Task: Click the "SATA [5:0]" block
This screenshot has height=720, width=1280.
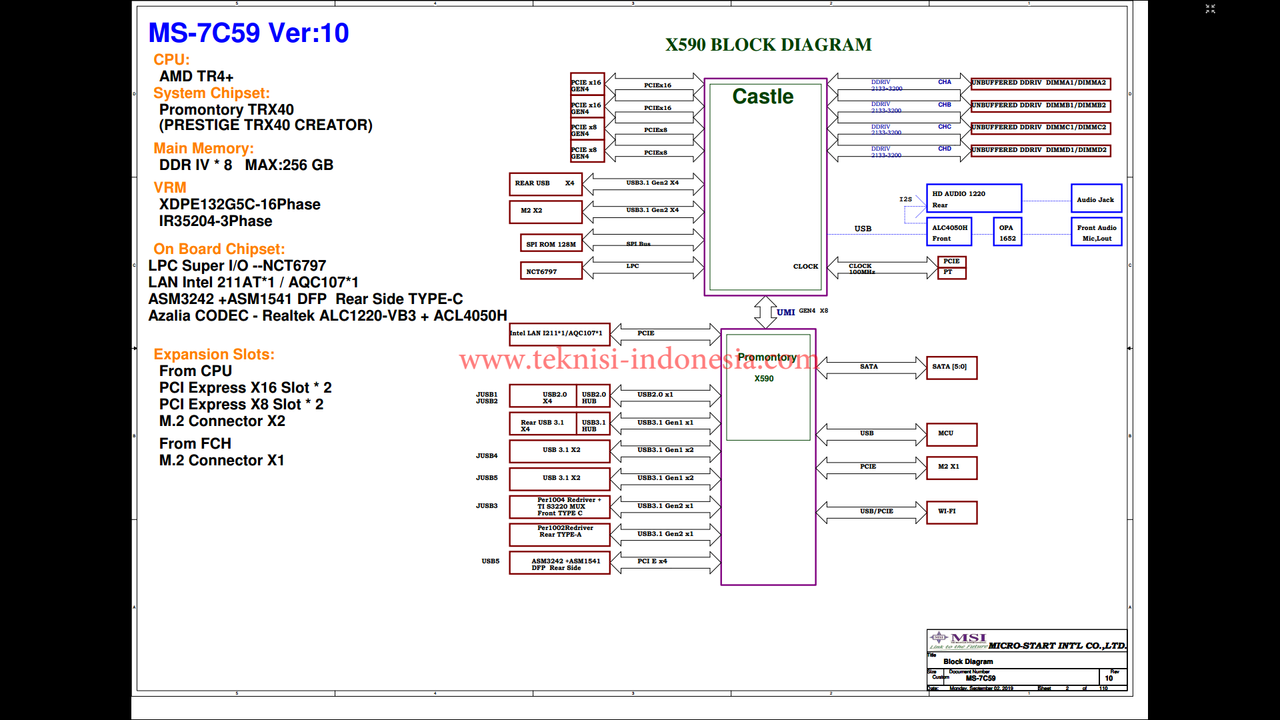Action: tap(951, 368)
